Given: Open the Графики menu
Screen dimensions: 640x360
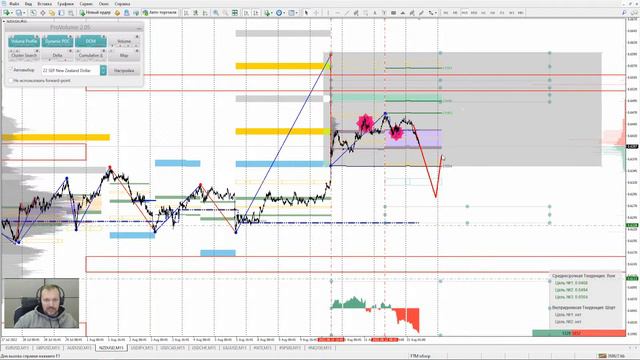Looking at the screenshot, I should [x=65, y=4].
